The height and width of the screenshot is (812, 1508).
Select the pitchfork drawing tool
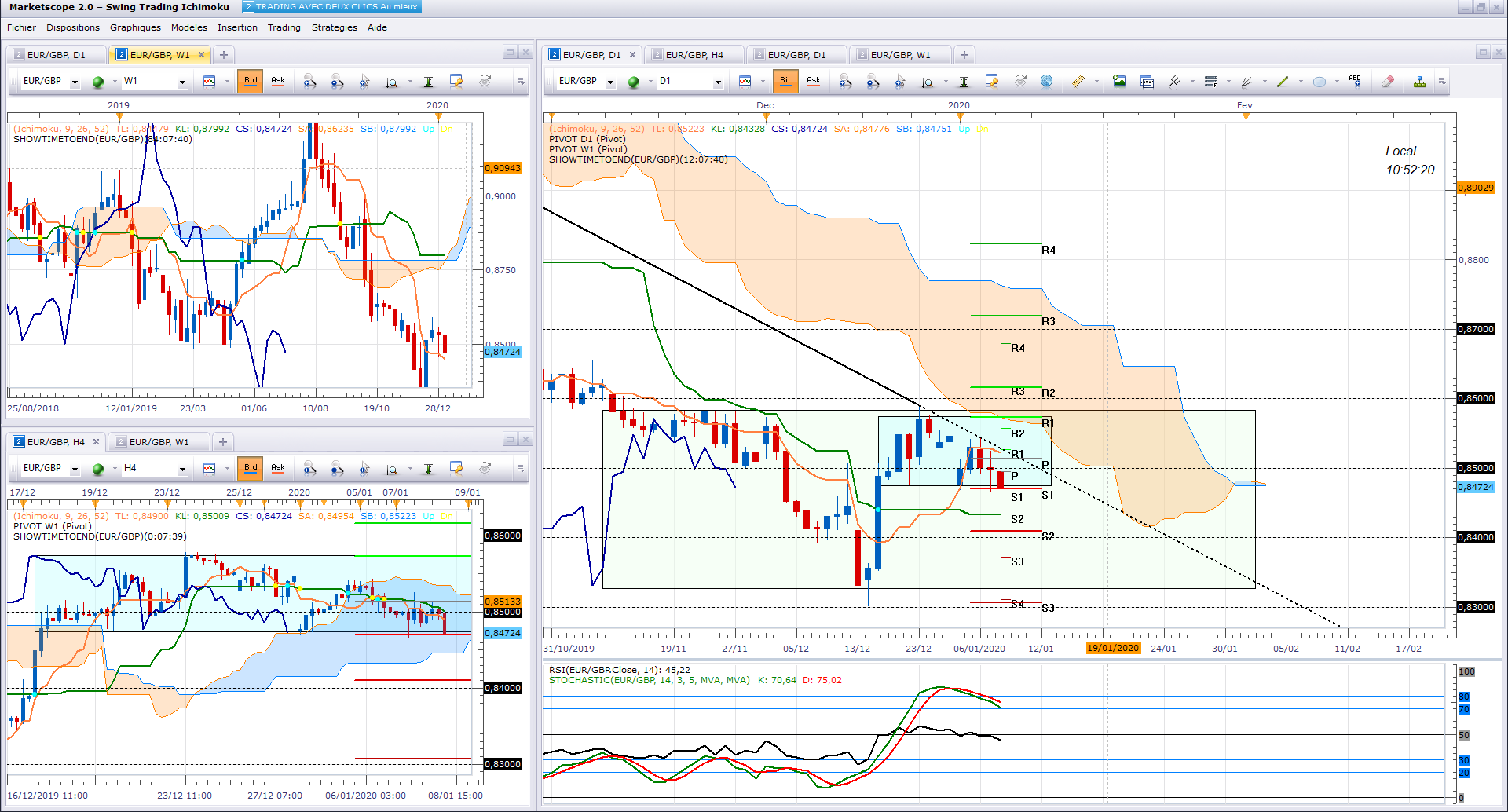1174,82
